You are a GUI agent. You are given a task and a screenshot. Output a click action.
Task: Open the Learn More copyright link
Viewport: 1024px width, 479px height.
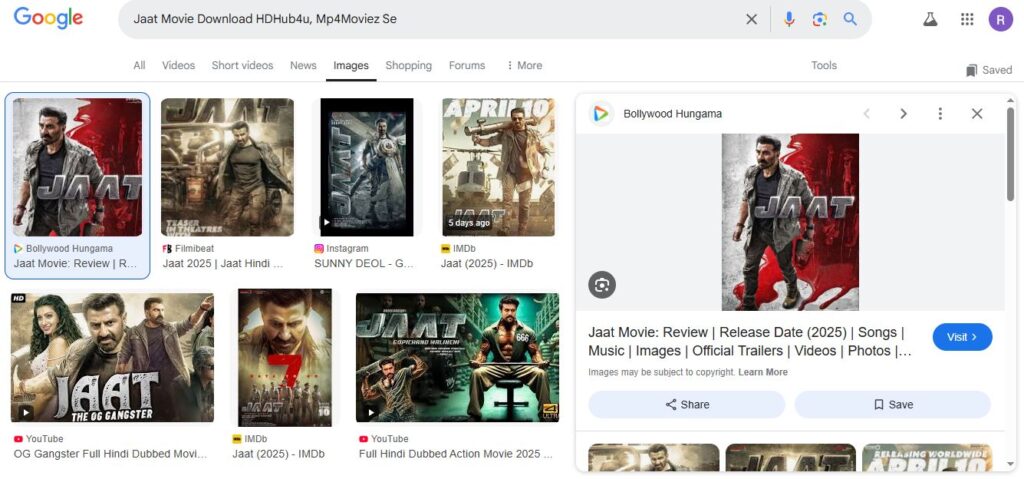(763, 372)
